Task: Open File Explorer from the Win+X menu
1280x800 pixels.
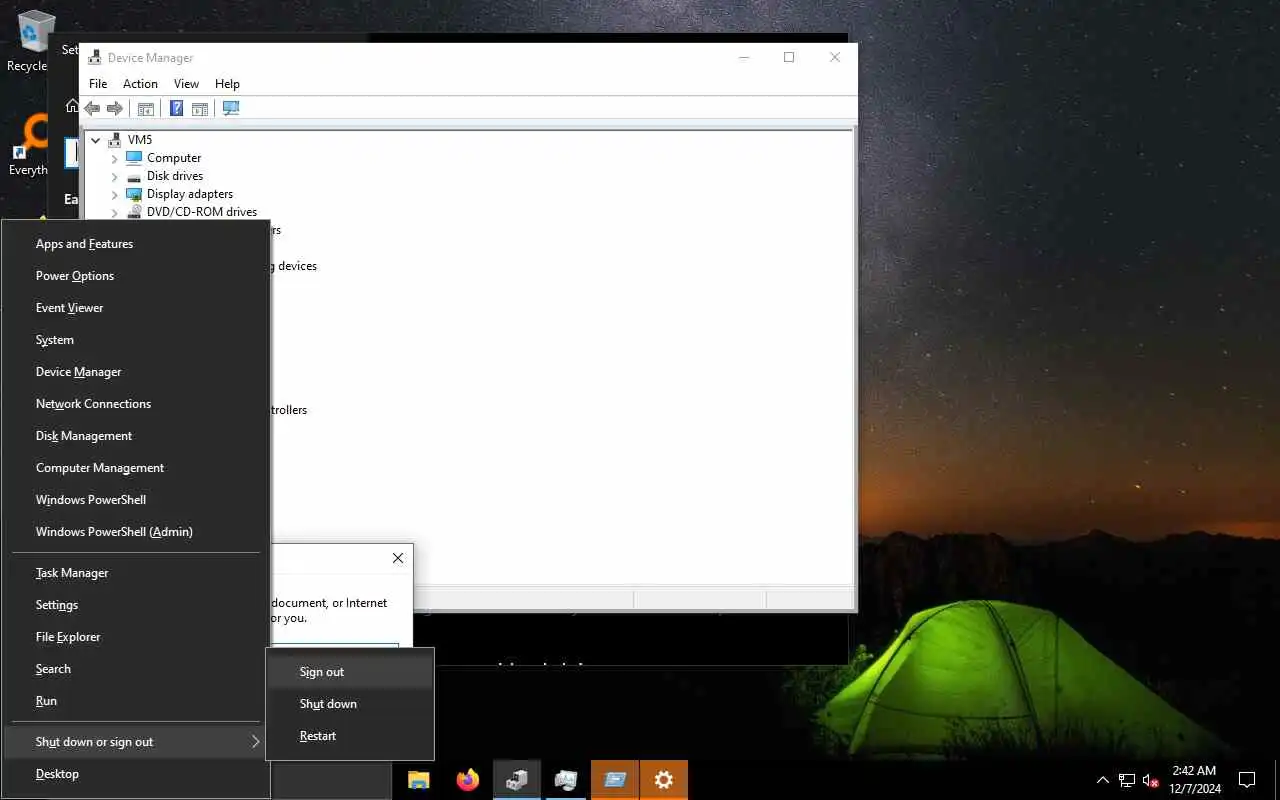Action: click(x=136, y=637)
